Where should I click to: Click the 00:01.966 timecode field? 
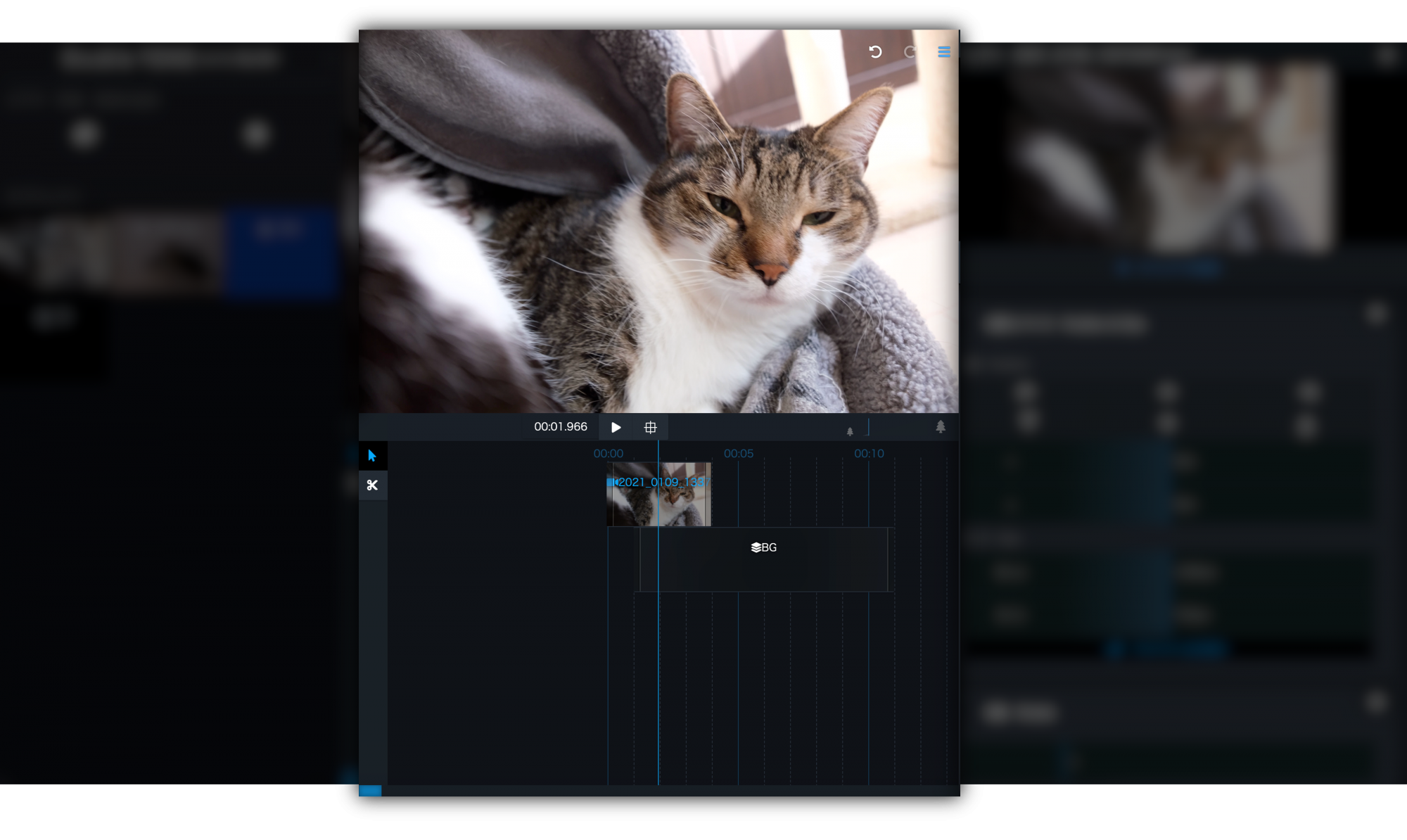[x=560, y=427]
